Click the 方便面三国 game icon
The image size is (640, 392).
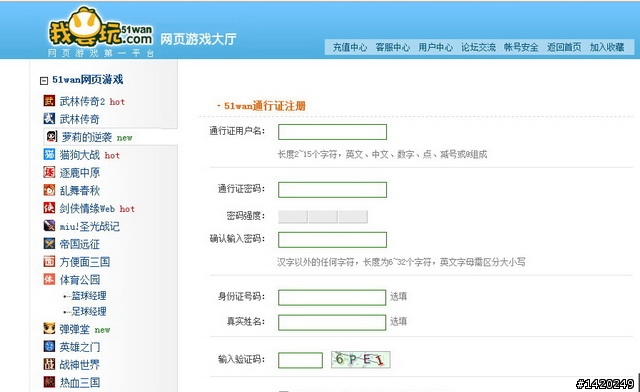[x=49, y=261]
